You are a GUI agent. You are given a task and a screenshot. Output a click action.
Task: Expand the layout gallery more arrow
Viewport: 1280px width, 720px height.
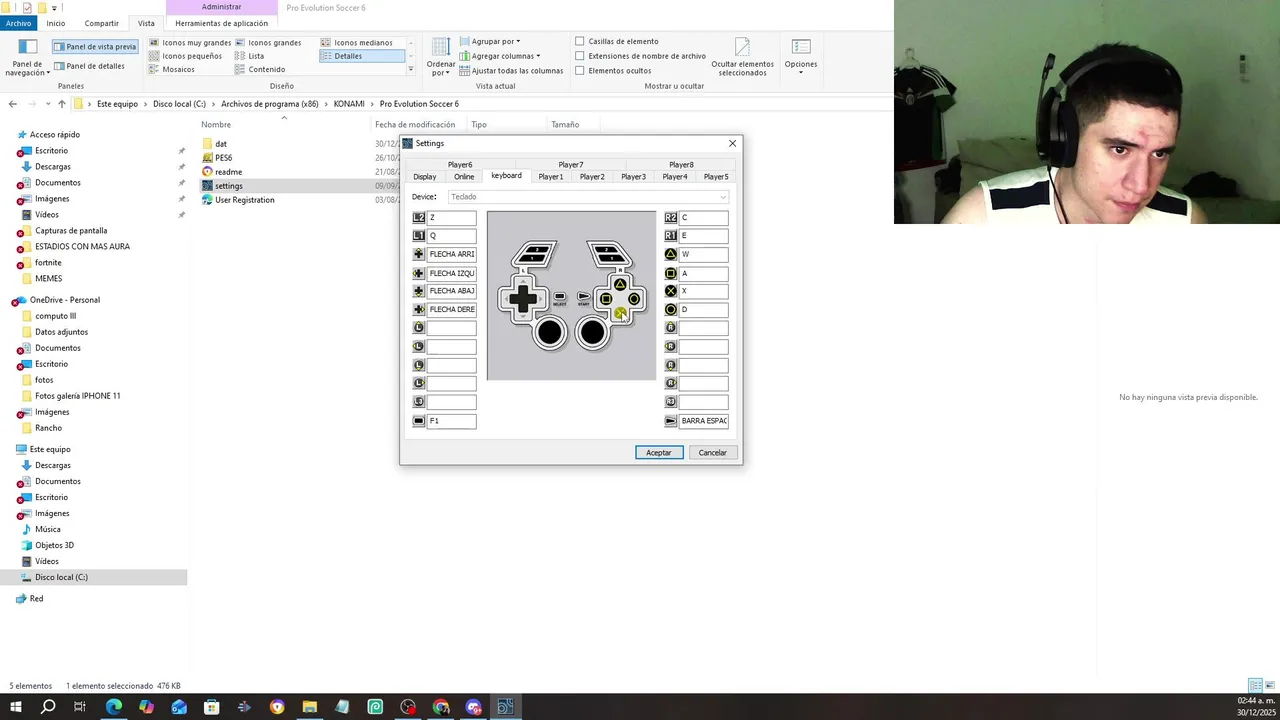coord(411,69)
